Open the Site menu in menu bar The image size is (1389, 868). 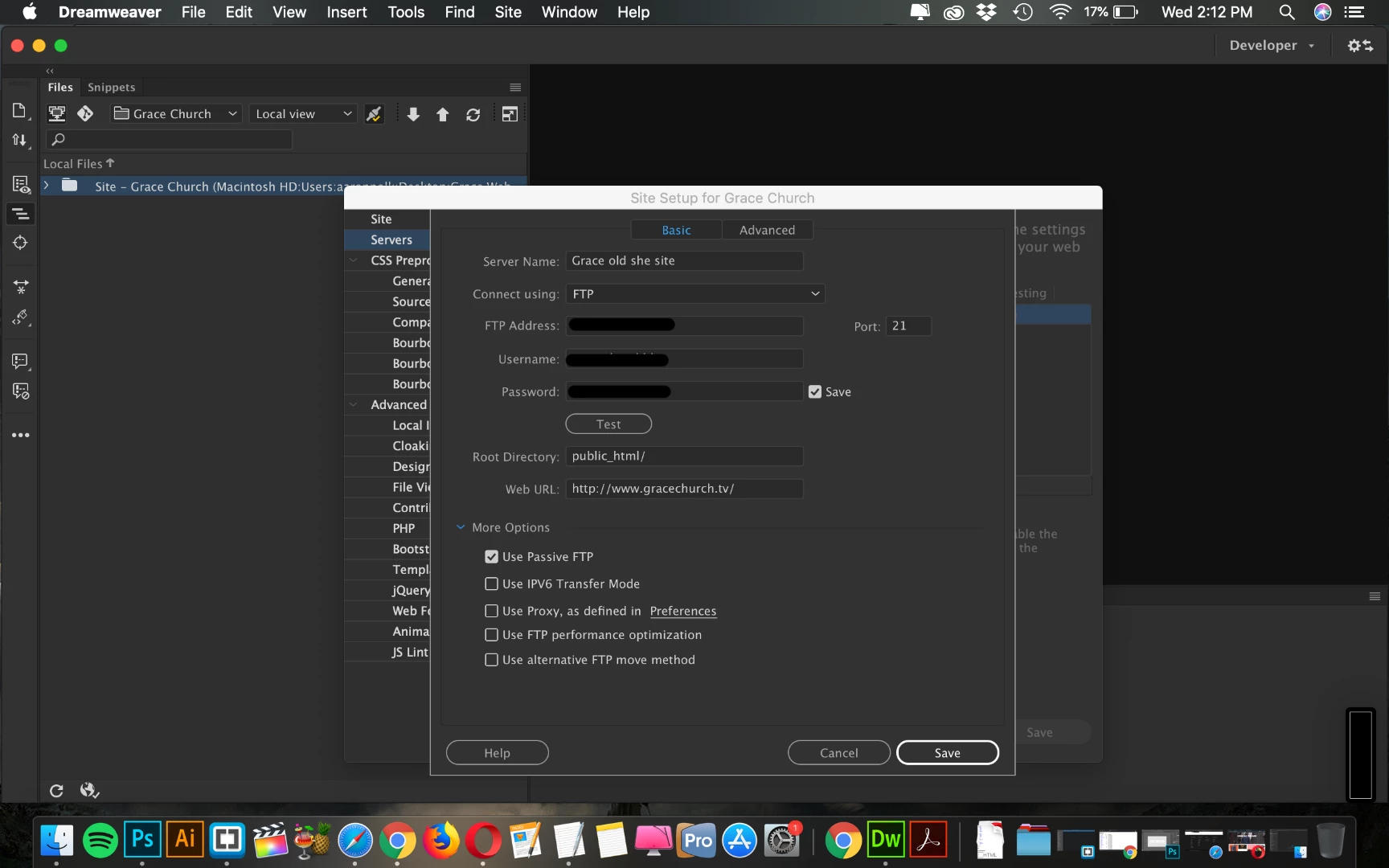point(508,12)
